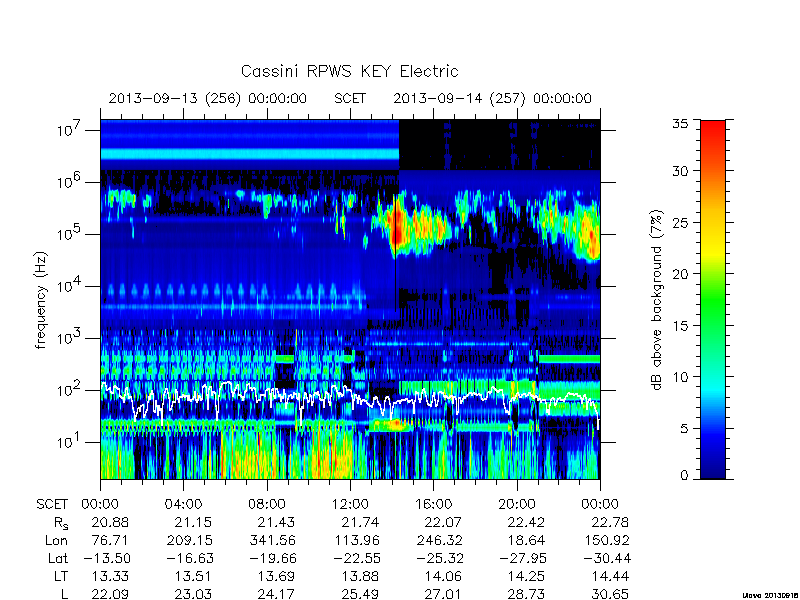Click the 'Lat' row label

coord(58,559)
